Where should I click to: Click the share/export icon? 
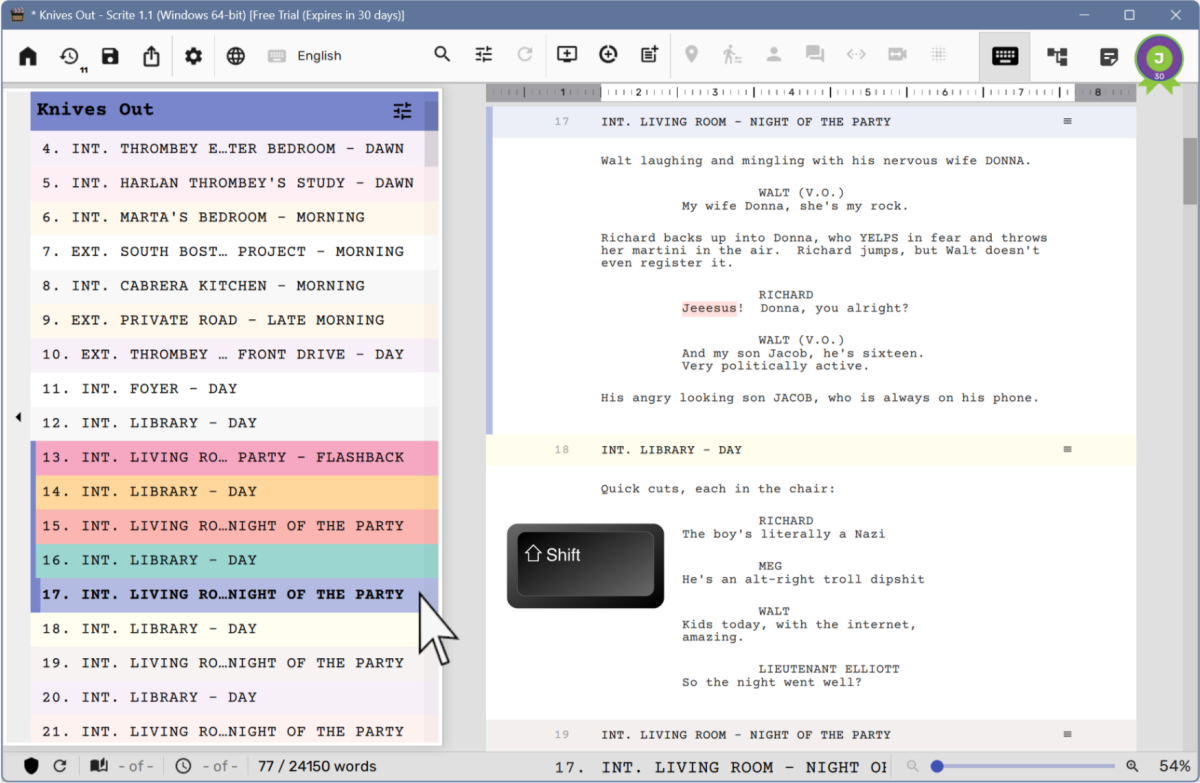tap(151, 56)
